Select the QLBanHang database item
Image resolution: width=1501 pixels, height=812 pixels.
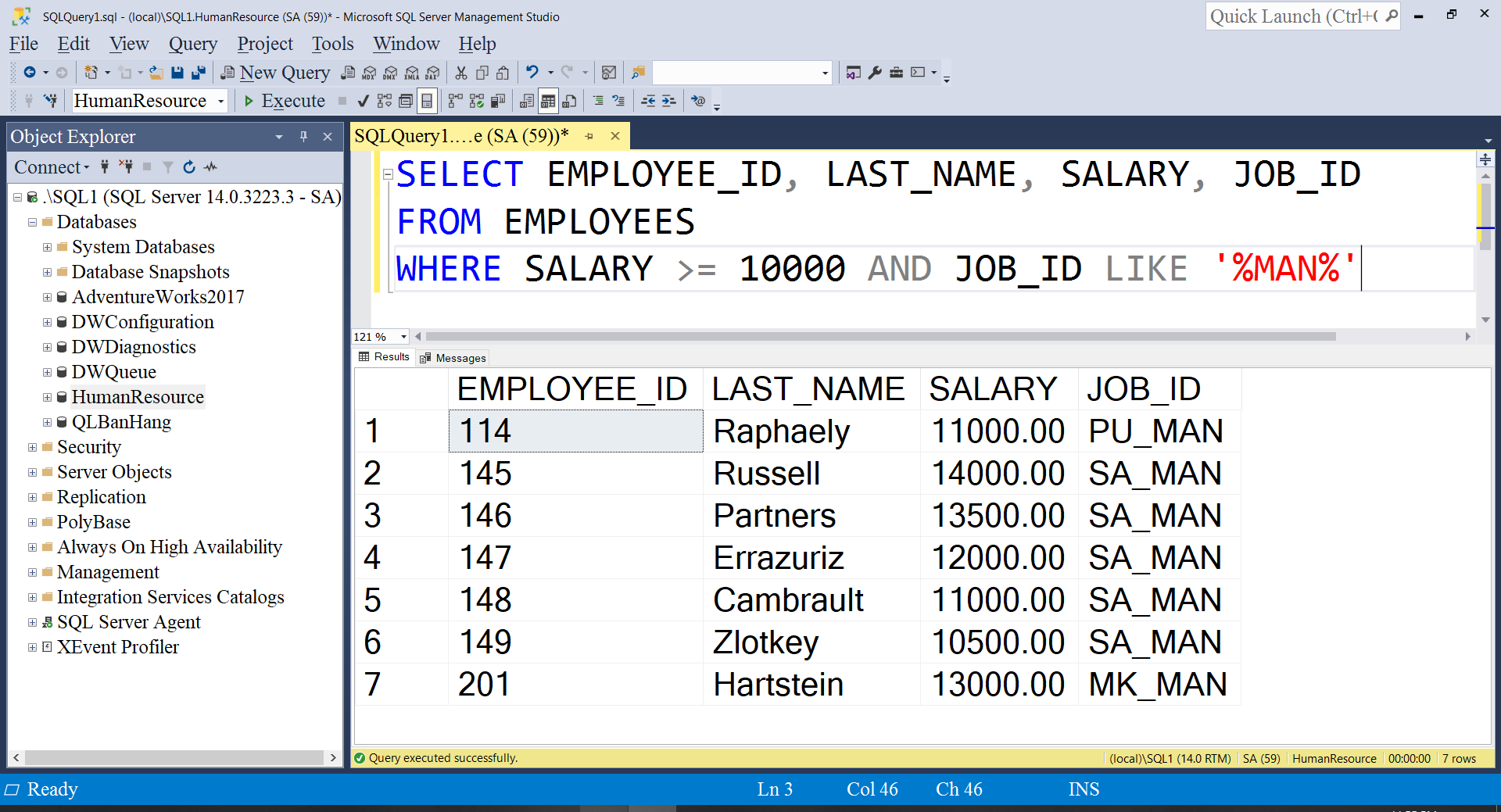121,422
